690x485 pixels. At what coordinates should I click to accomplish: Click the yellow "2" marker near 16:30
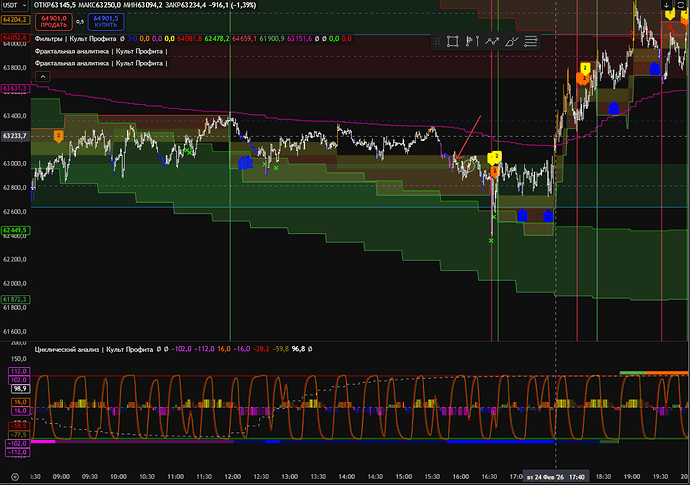[494, 157]
